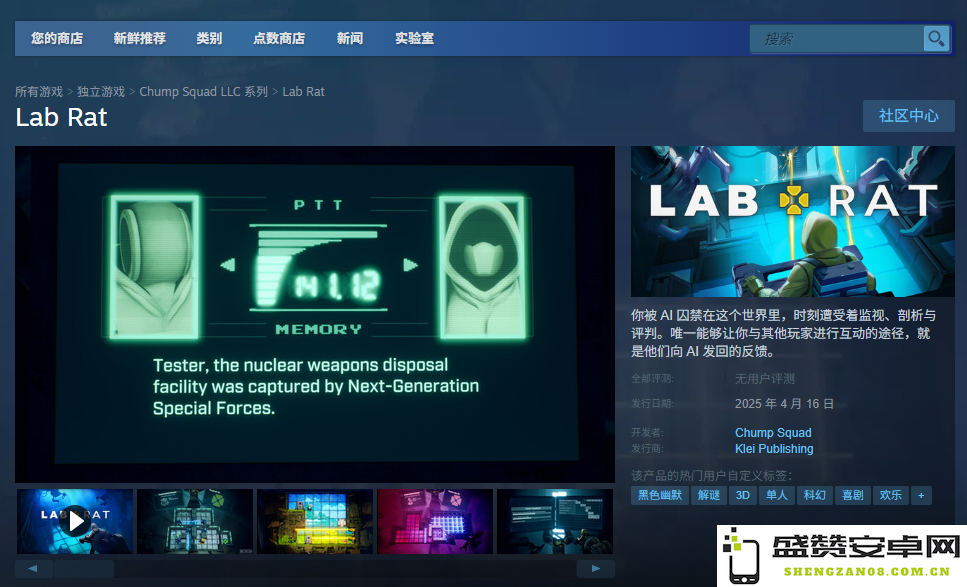Click the Lab Rat breadcrumb link
The height and width of the screenshot is (587, 967).
click(x=303, y=92)
